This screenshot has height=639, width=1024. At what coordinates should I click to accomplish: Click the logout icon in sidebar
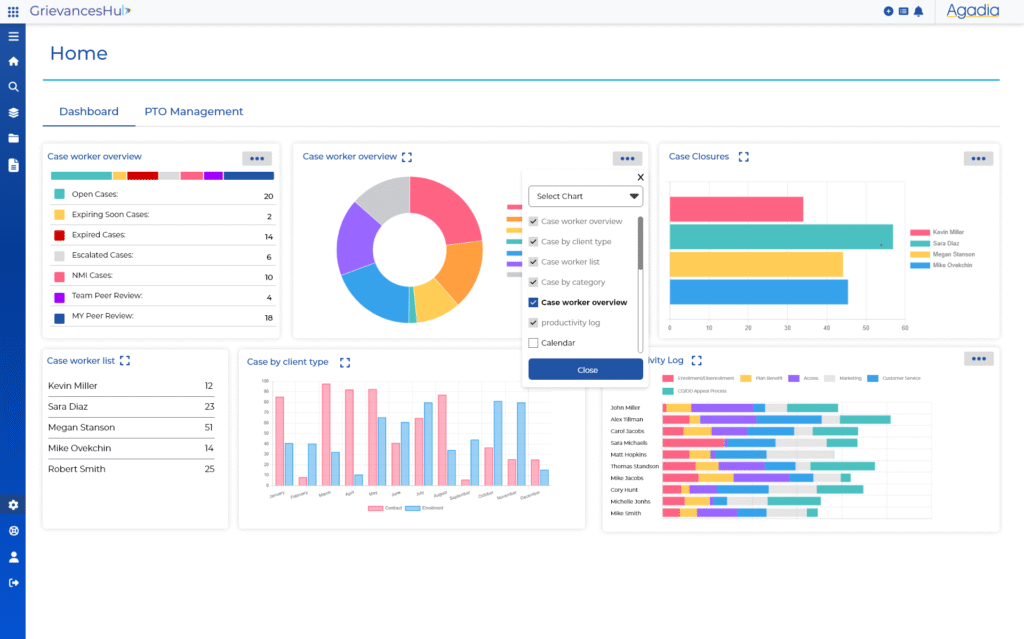point(13,583)
